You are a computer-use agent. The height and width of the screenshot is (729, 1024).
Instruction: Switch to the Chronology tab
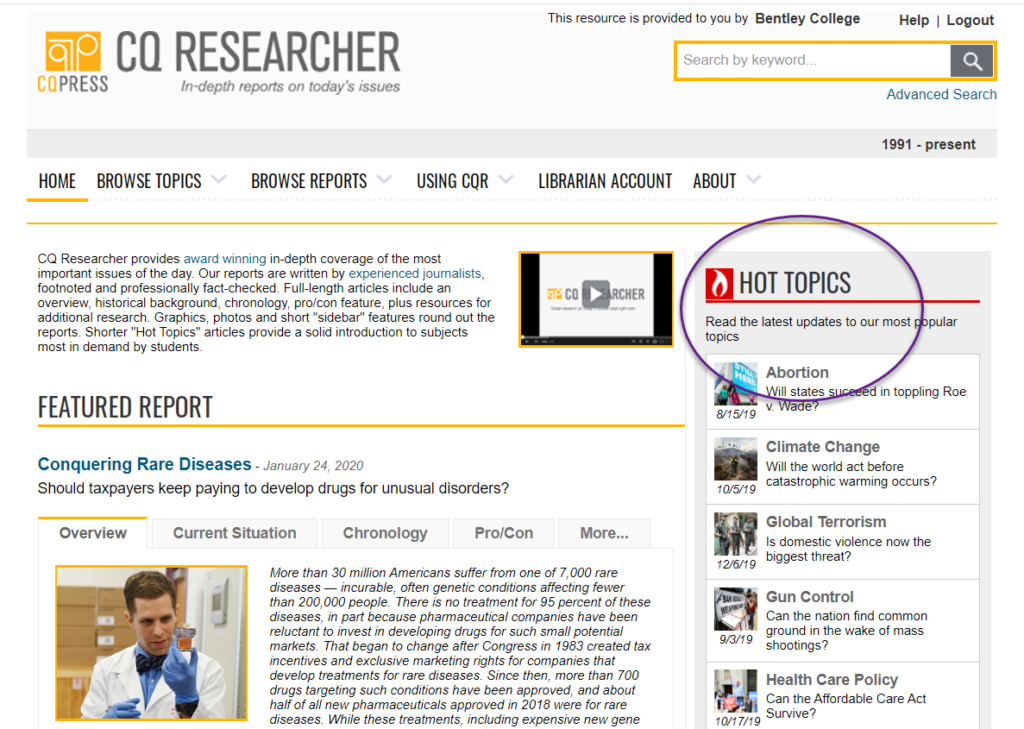point(385,533)
